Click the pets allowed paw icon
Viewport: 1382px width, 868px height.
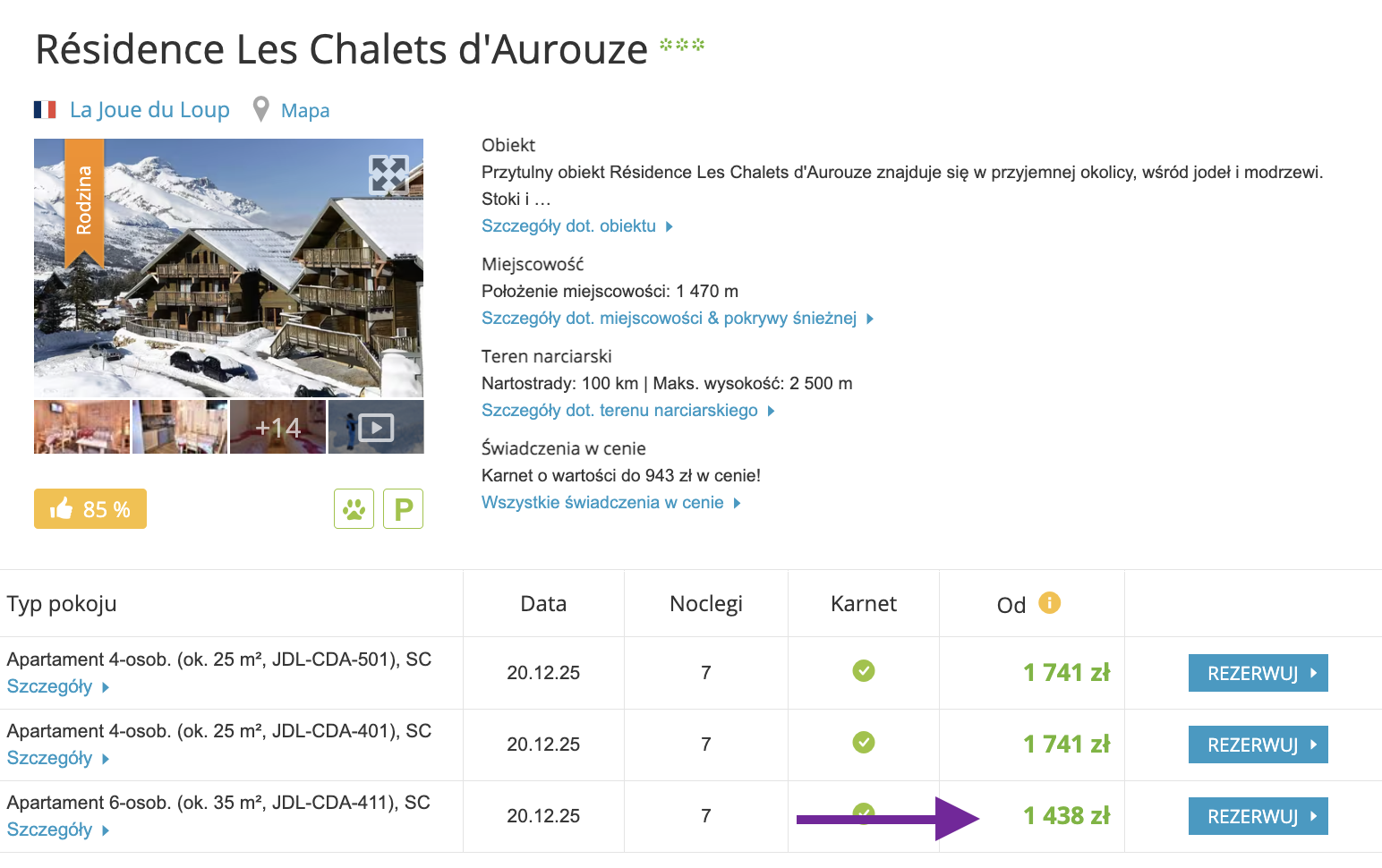coord(354,509)
